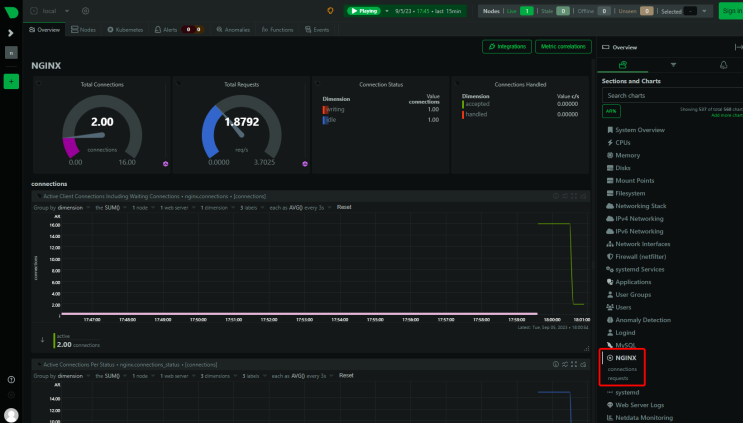Filter by Stale nodes count
Viewport: 743px width, 423px height.
[x=563, y=11]
